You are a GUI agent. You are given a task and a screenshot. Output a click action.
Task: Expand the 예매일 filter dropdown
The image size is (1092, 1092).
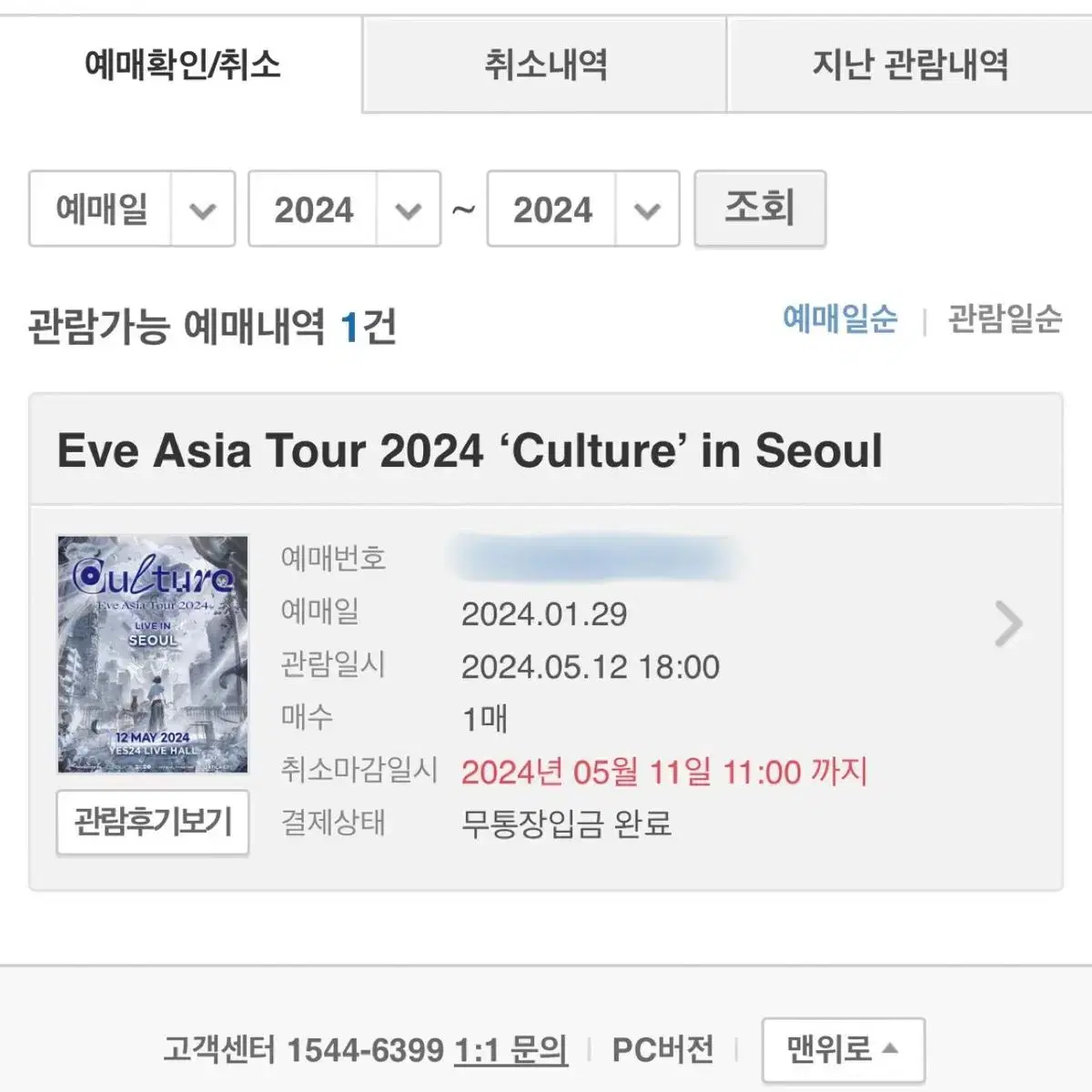tap(132, 208)
